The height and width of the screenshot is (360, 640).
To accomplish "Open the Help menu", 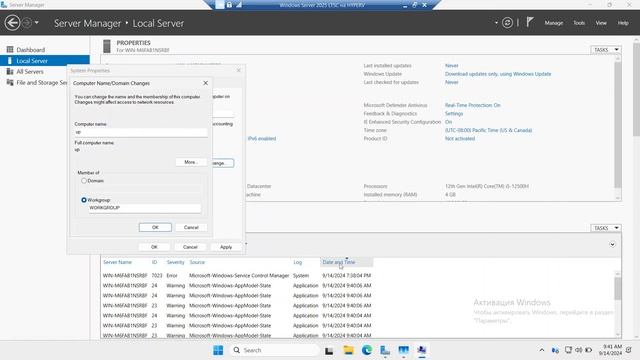I will coord(623,23).
